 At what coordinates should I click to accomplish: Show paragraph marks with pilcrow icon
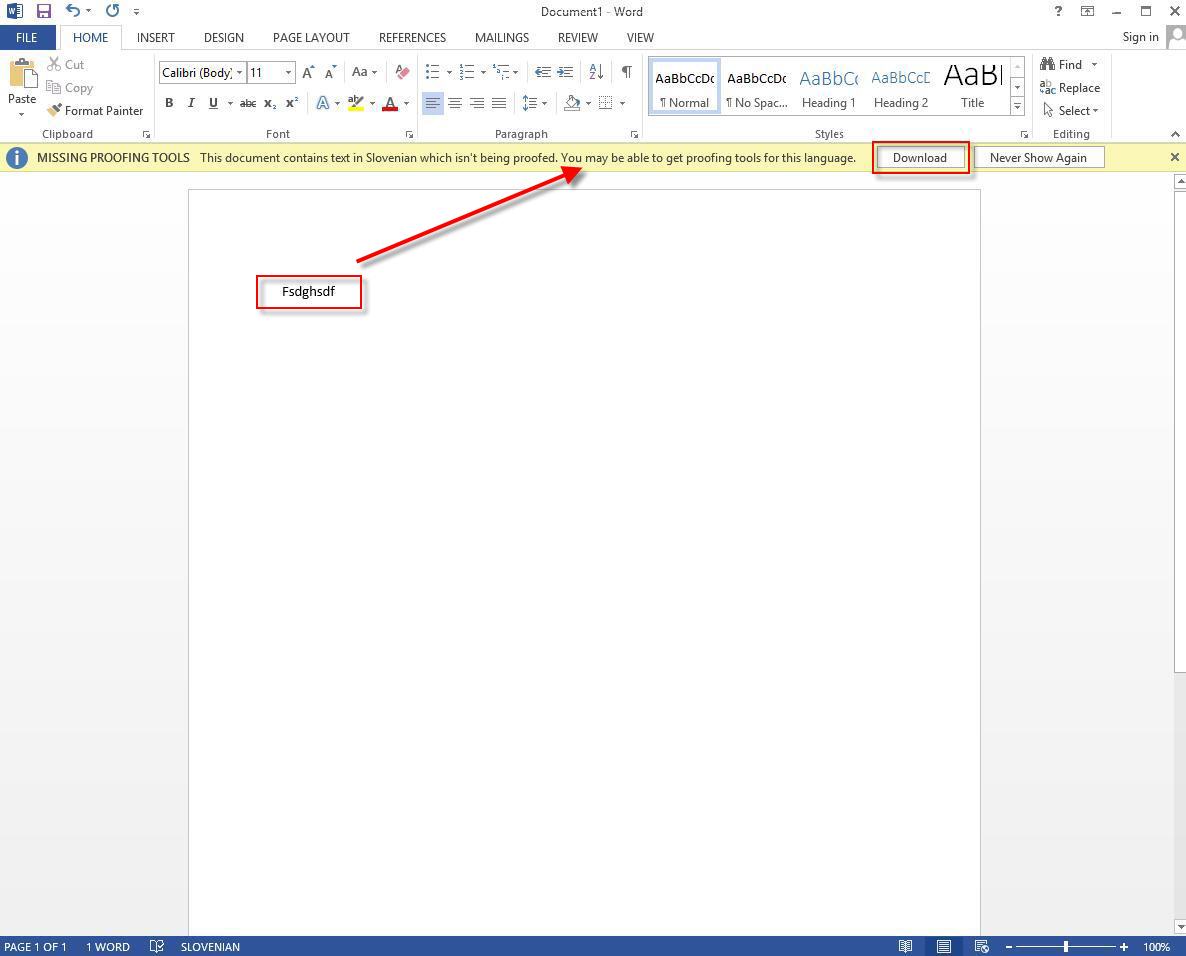coord(626,72)
